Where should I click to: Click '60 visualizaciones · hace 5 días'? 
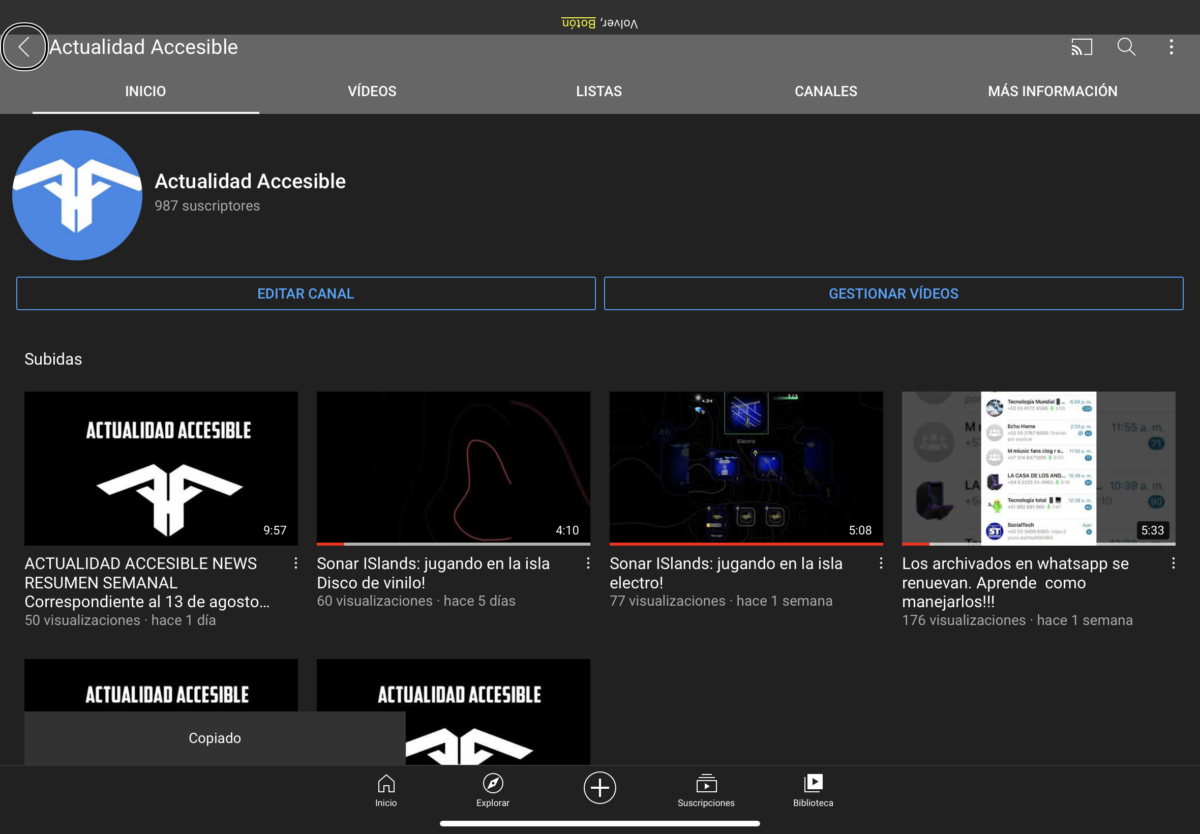pyautogui.click(x=418, y=601)
